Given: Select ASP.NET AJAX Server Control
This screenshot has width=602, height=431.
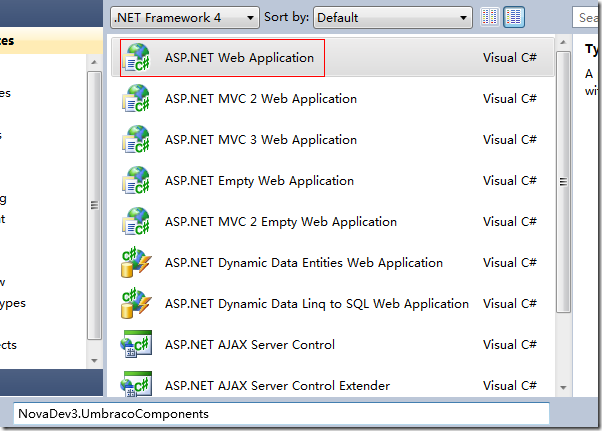Looking at the screenshot, I should (332, 345).
